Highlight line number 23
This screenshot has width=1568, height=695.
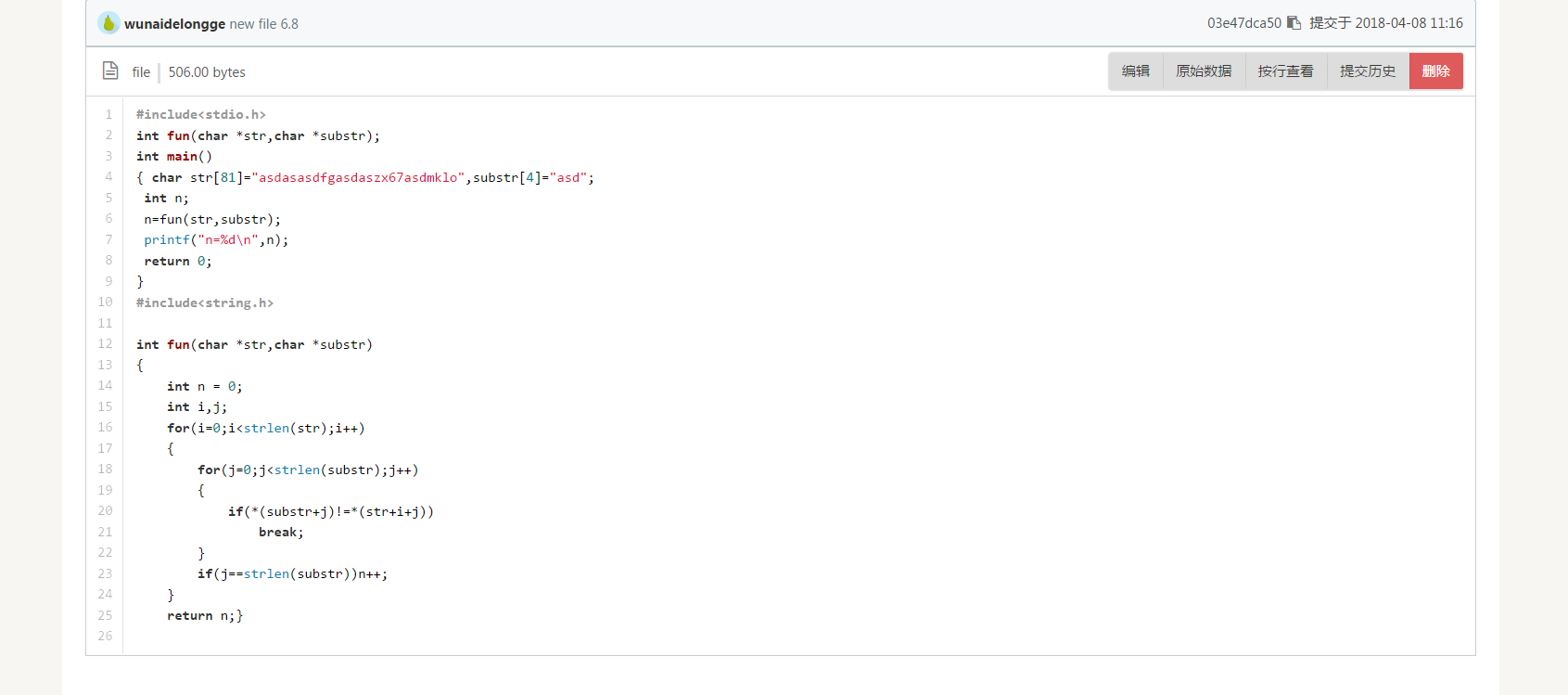[x=106, y=573]
